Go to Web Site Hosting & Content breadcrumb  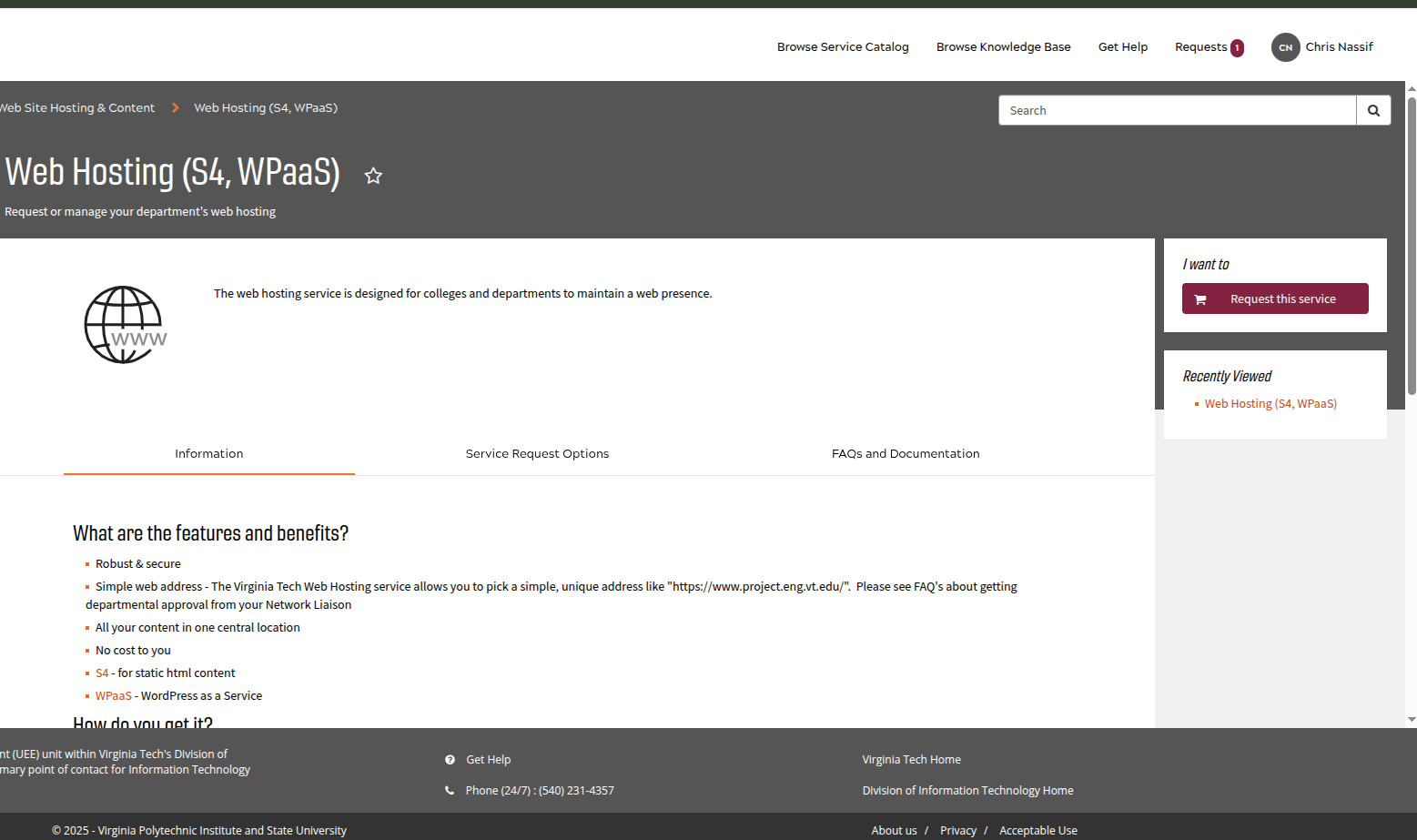77,108
